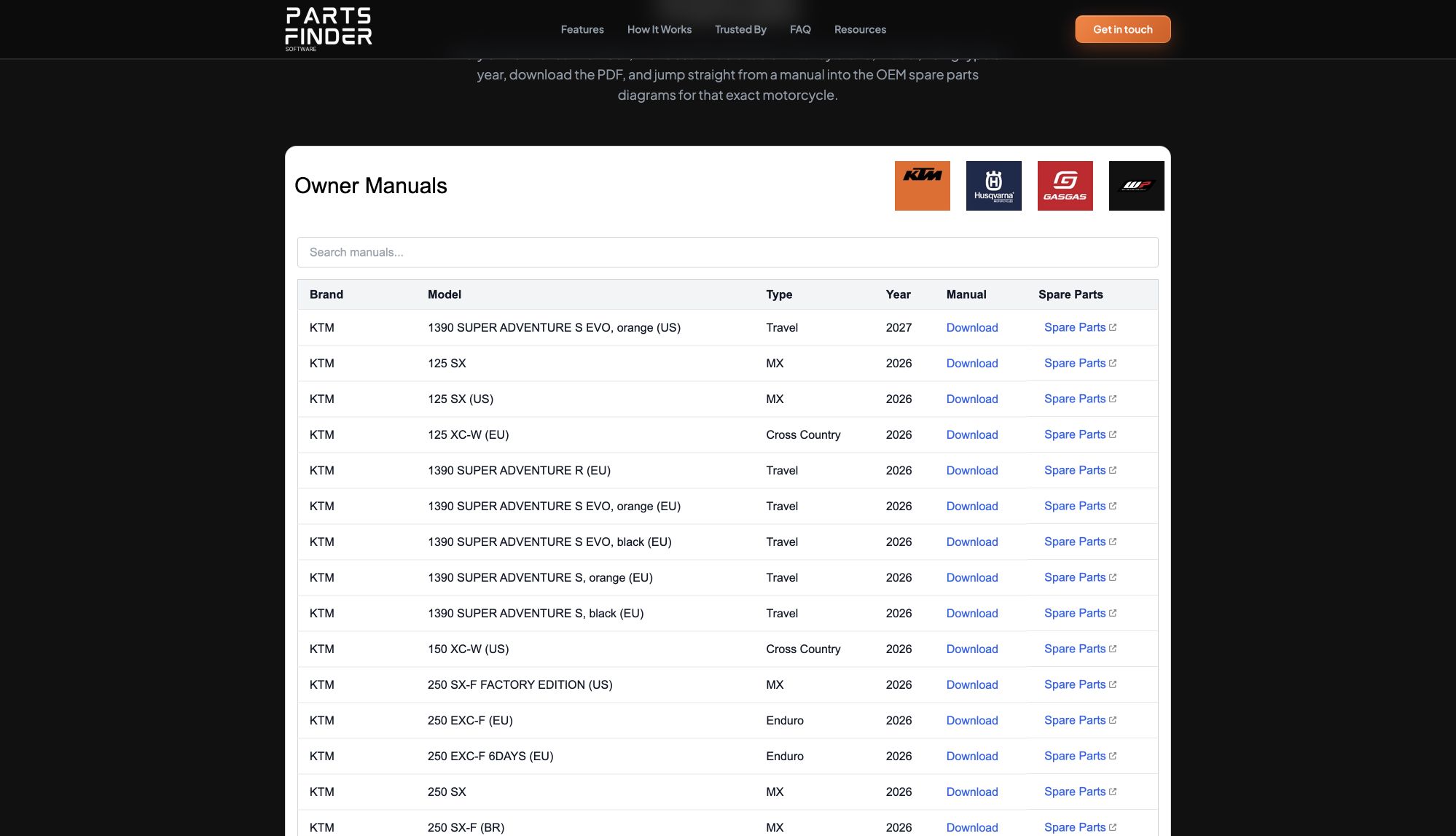Download the 1390 SUPER ADVENTURE R (EU) manual

972,471
